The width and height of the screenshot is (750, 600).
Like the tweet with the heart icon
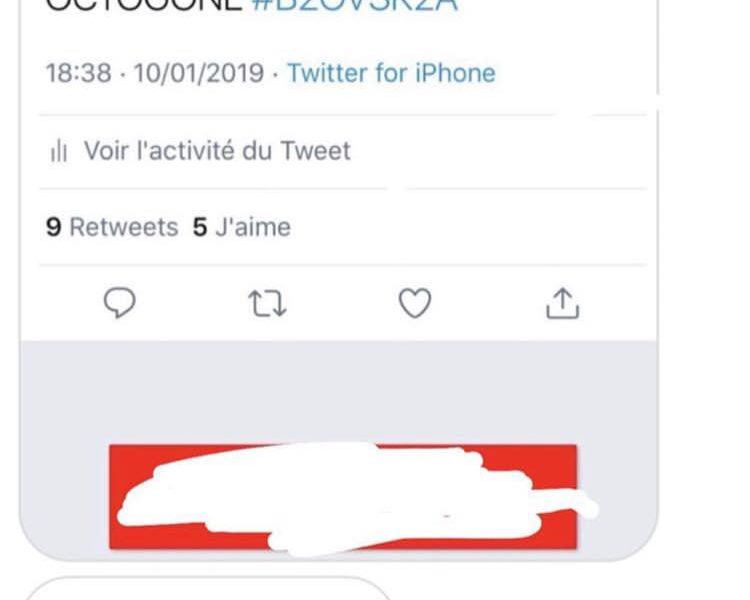pos(415,303)
